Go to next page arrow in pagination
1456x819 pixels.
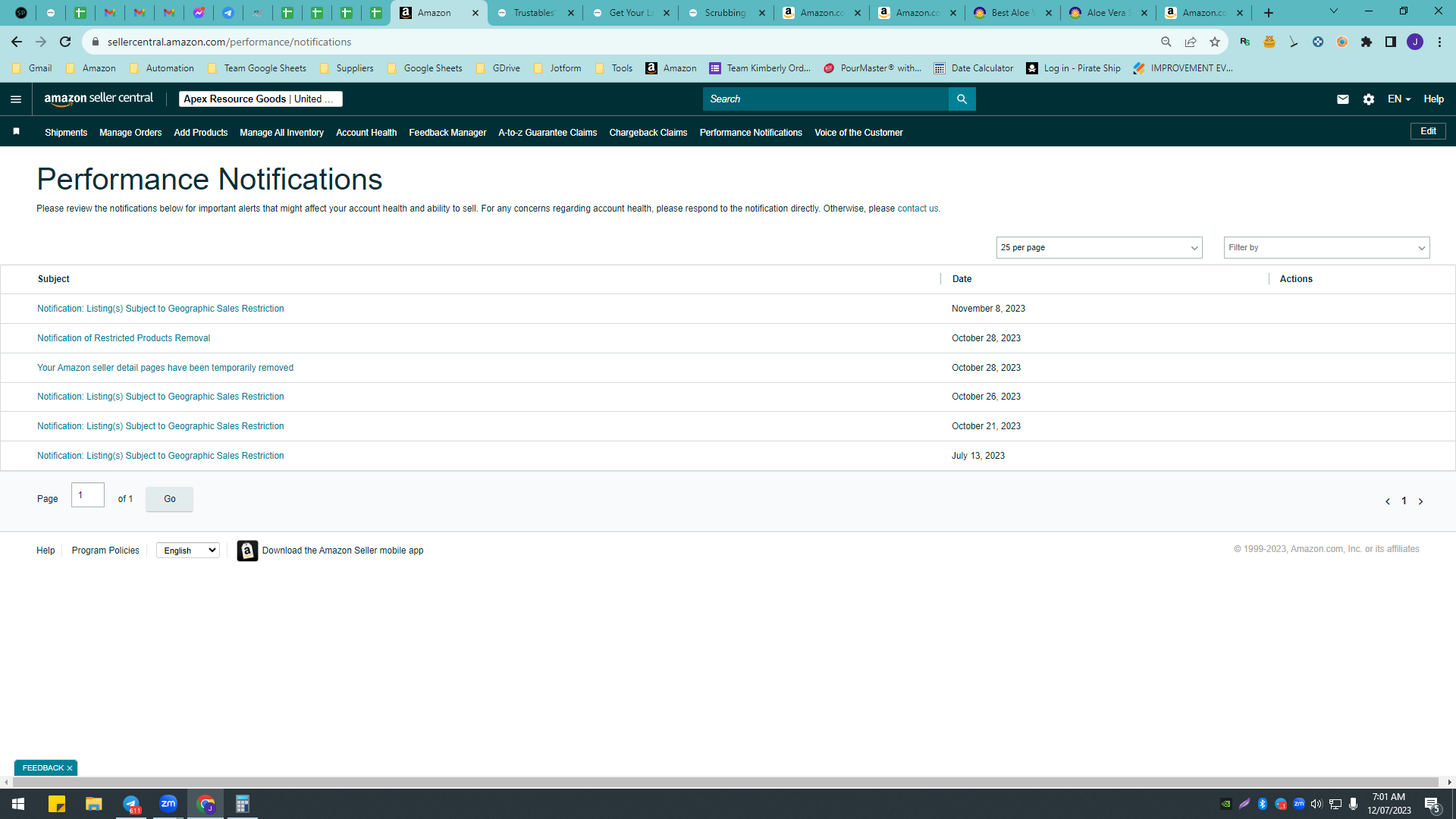pyautogui.click(x=1420, y=501)
